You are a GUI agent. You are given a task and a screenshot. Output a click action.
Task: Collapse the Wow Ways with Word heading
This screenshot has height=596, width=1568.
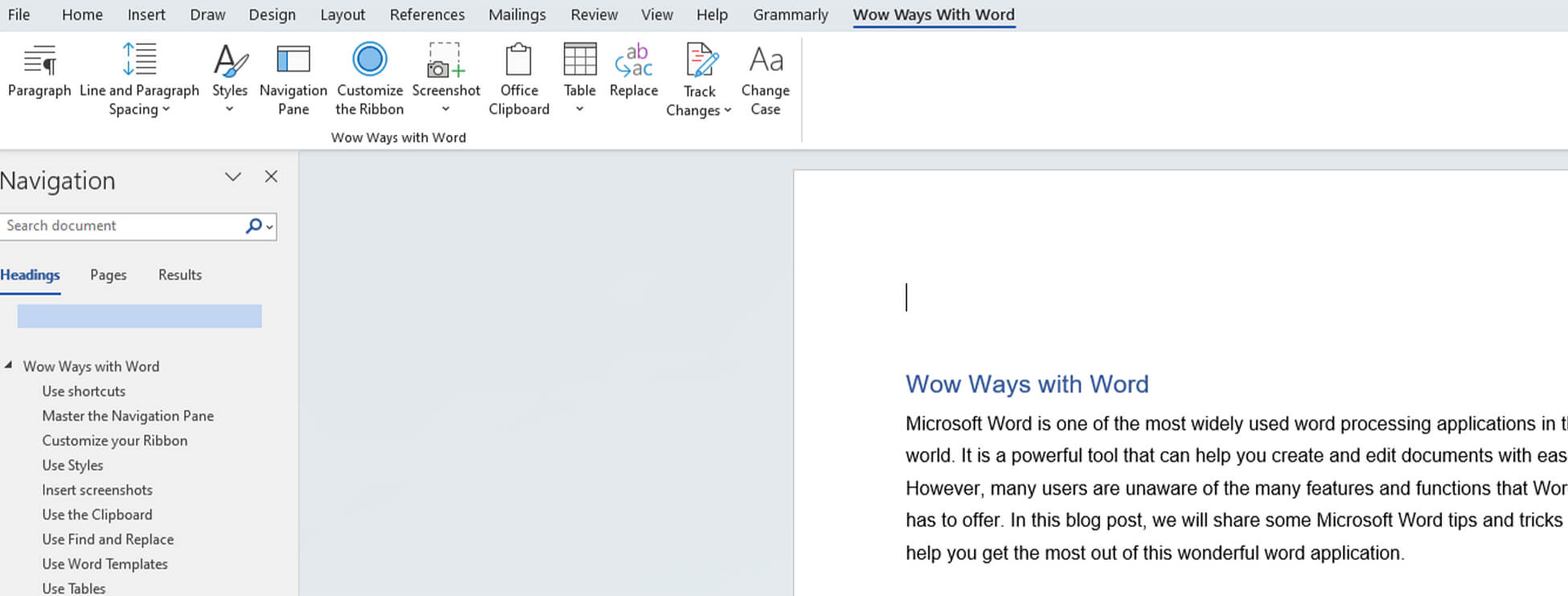[x=8, y=365]
